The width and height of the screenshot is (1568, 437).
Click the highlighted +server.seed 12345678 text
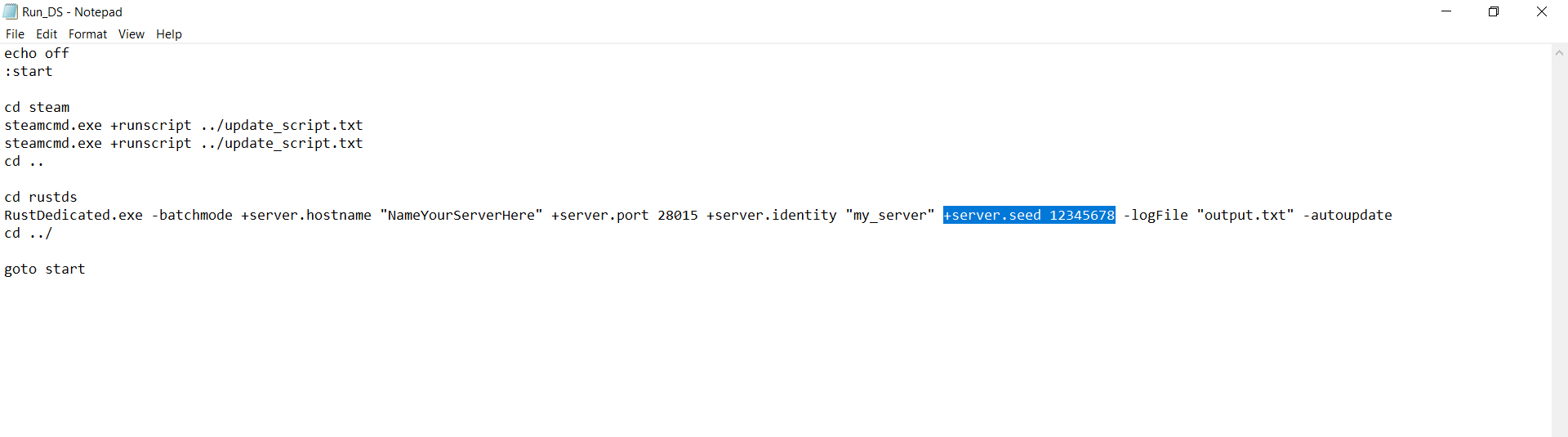[1029, 215]
